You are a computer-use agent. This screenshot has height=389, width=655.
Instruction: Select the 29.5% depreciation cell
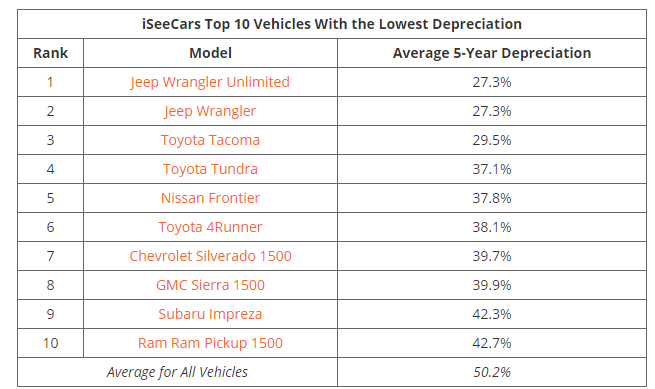click(492, 140)
